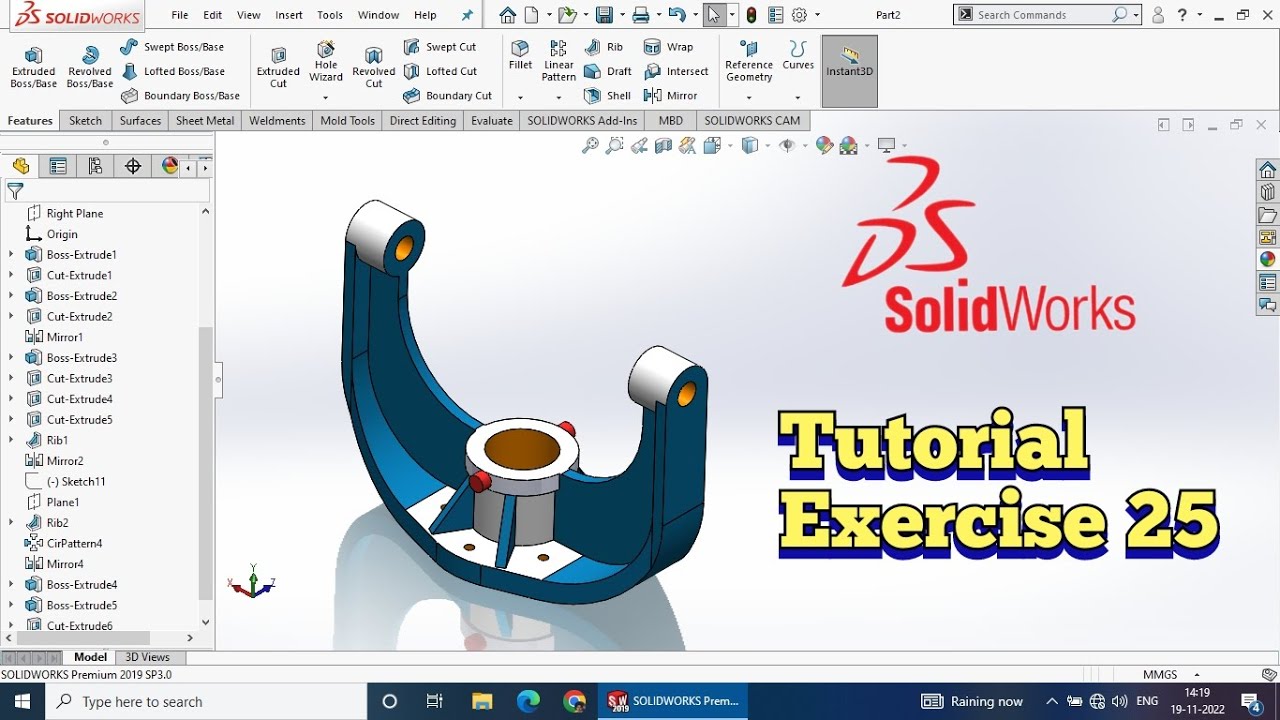Open Google Chrome from the taskbar

coord(574,701)
